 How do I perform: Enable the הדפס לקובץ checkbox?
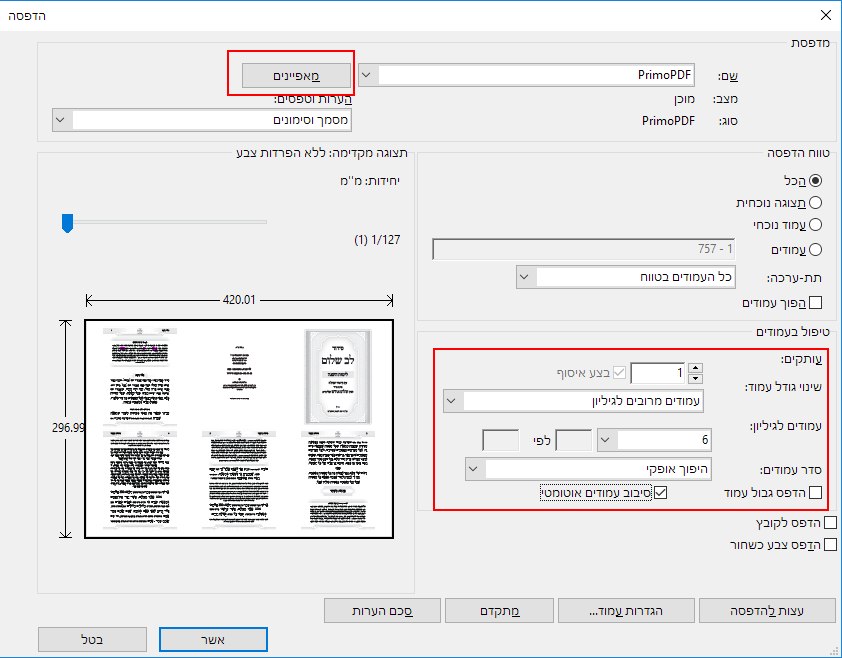[x=830, y=523]
